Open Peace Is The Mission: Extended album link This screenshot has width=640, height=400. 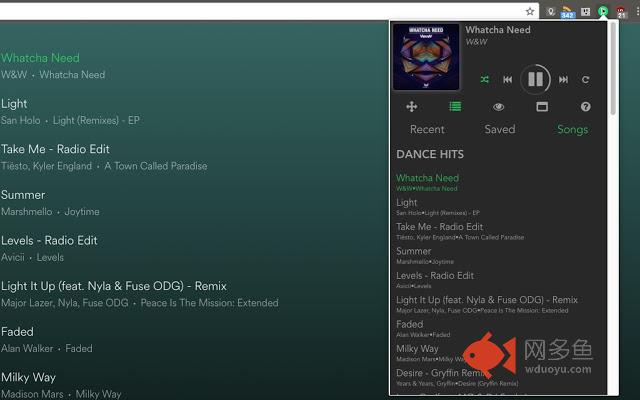(x=209, y=303)
